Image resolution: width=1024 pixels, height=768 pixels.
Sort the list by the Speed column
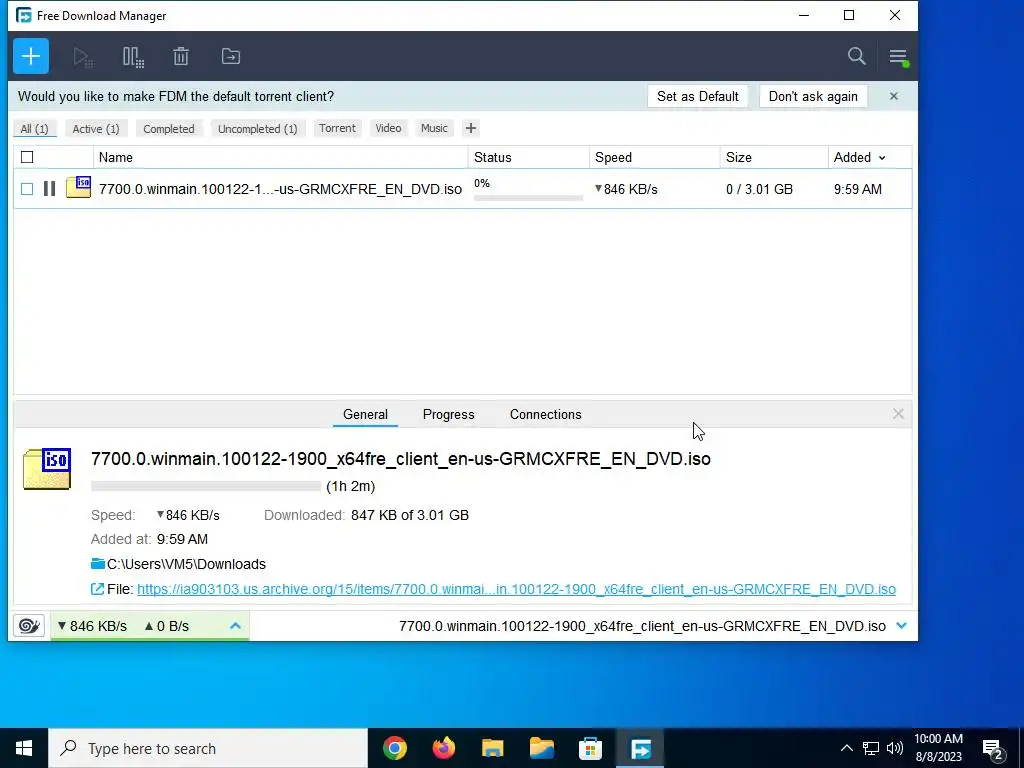654,157
